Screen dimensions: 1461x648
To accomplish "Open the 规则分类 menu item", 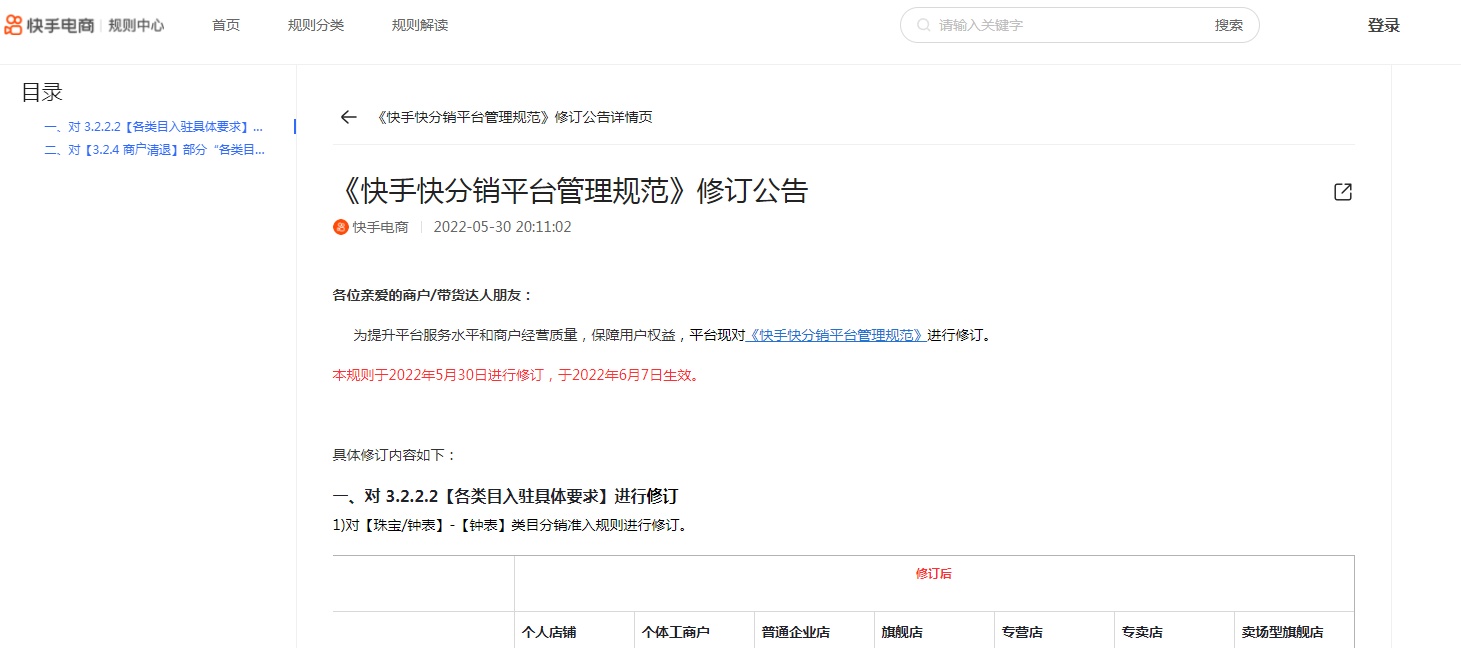I will [x=316, y=25].
